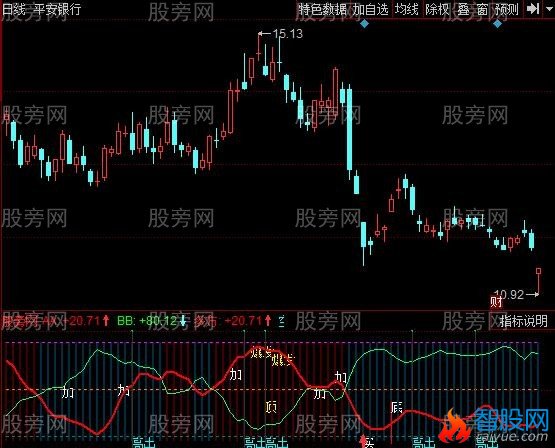The height and width of the screenshot is (448, 555).
Task: Click the red up arrow after 多方 value
Action: pyautogui.click(x=268, y=321)
